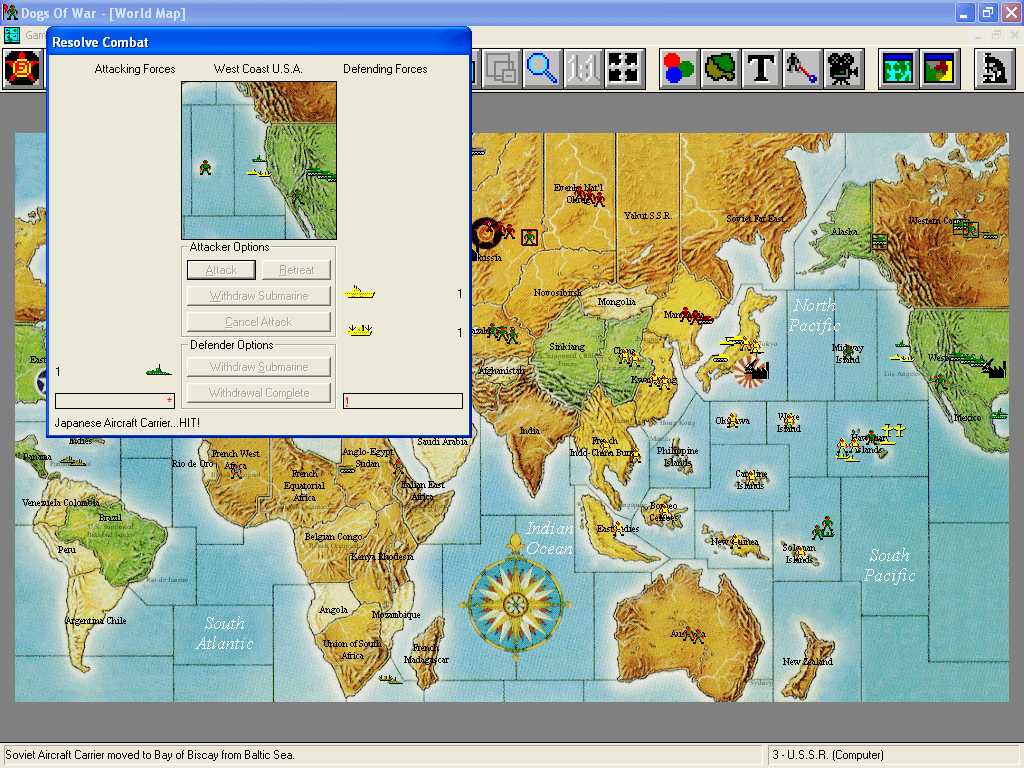The width and height of the screenshot is (1024, 768).
Task: Click attacker's Withdraw Submarine button
Action: (259, 296)
